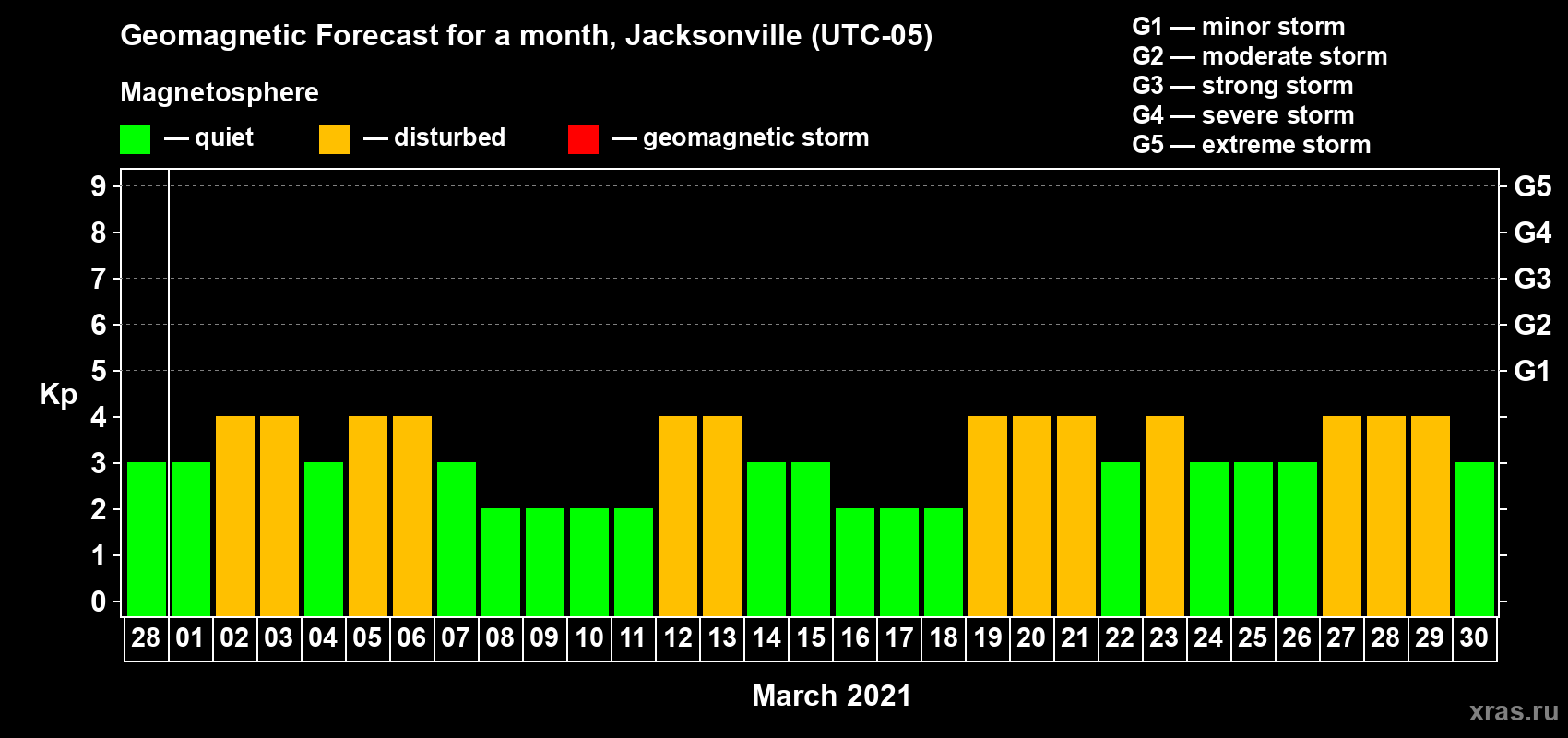Select the green bar for March 25

(1253, 539)
